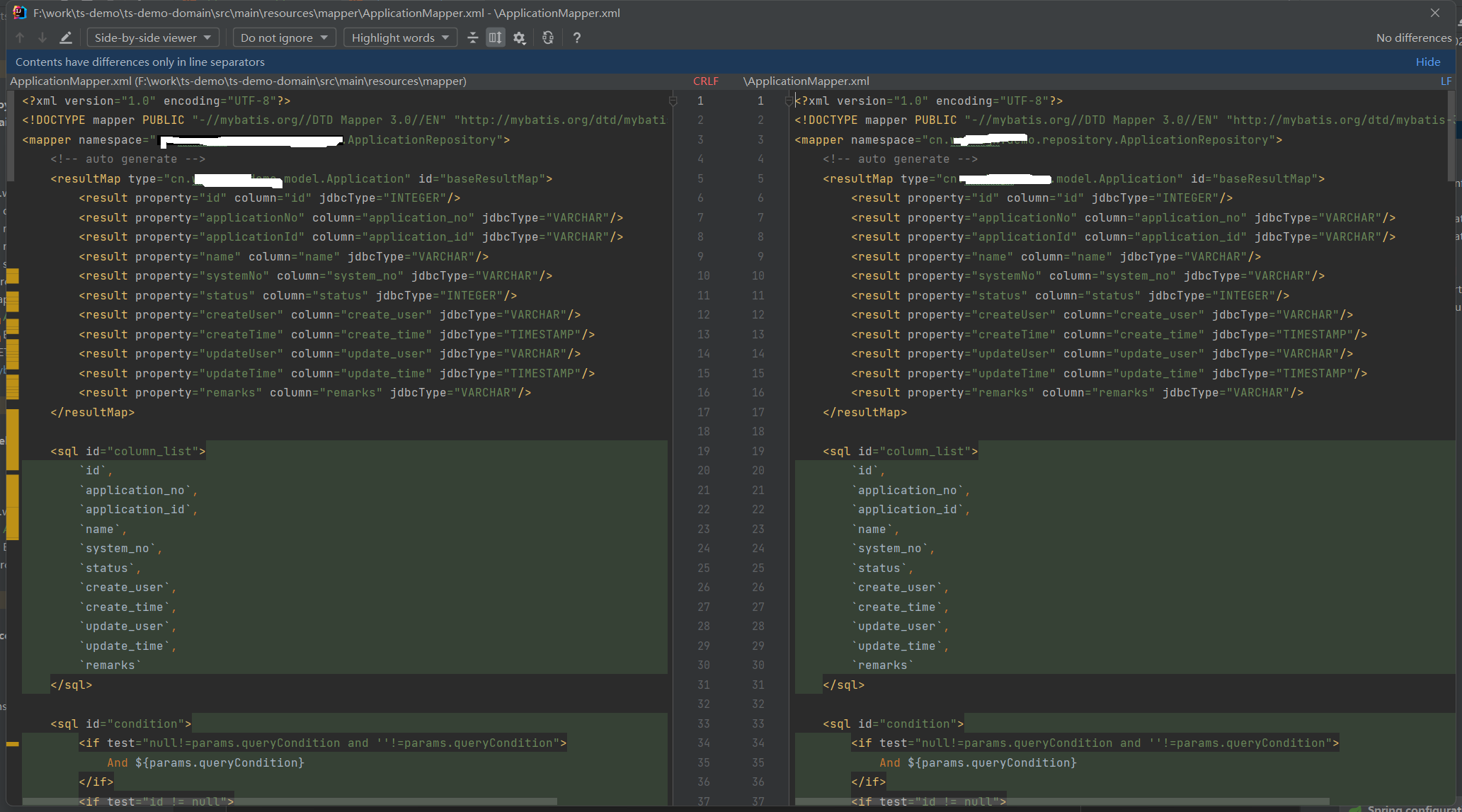Image resolution: width=1462 pixels, height=812 pixels.
Task: Click the mapper namespace line in left pane
Action: coord(266,139)
